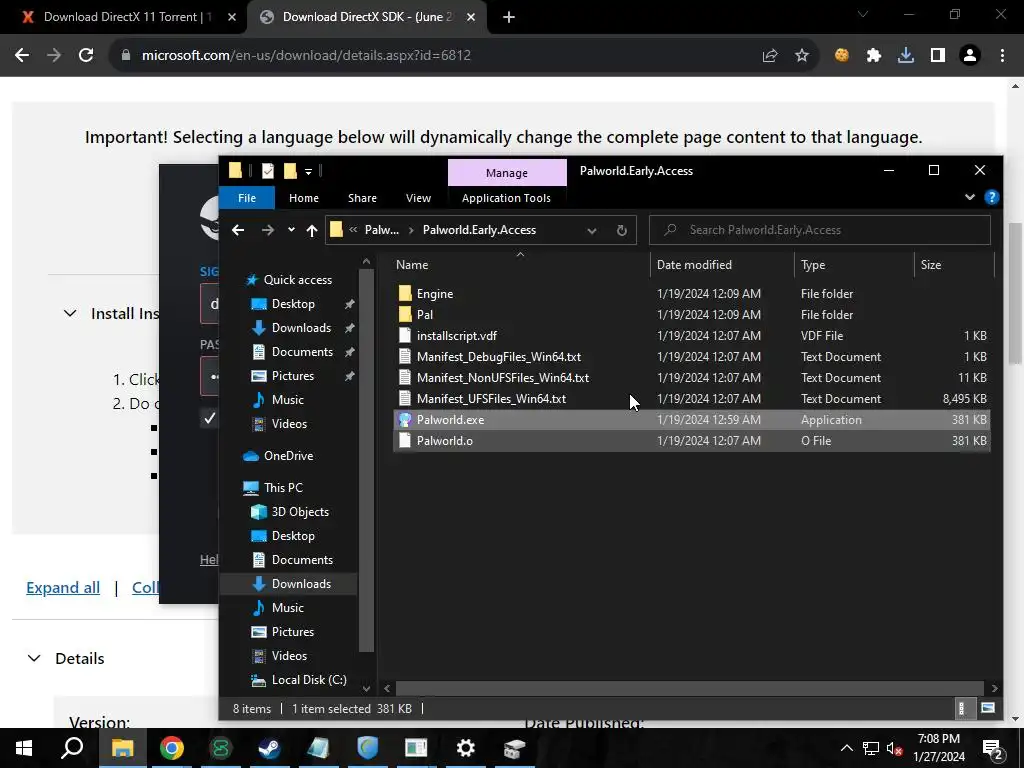Open Local Disk (C:) in sidebar
This screenshot has height=768, width=1024.
pyautogui.click(x=309, y=680)
